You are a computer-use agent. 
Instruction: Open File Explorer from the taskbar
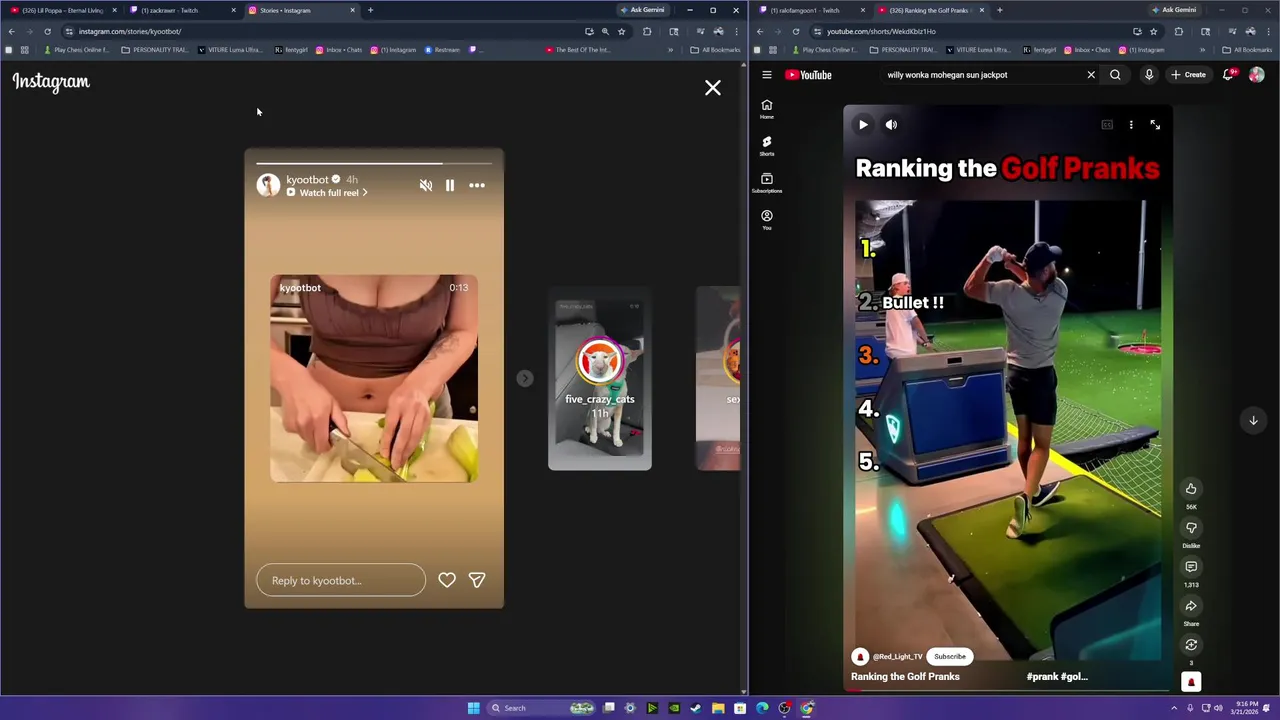[x=718, y=708]
